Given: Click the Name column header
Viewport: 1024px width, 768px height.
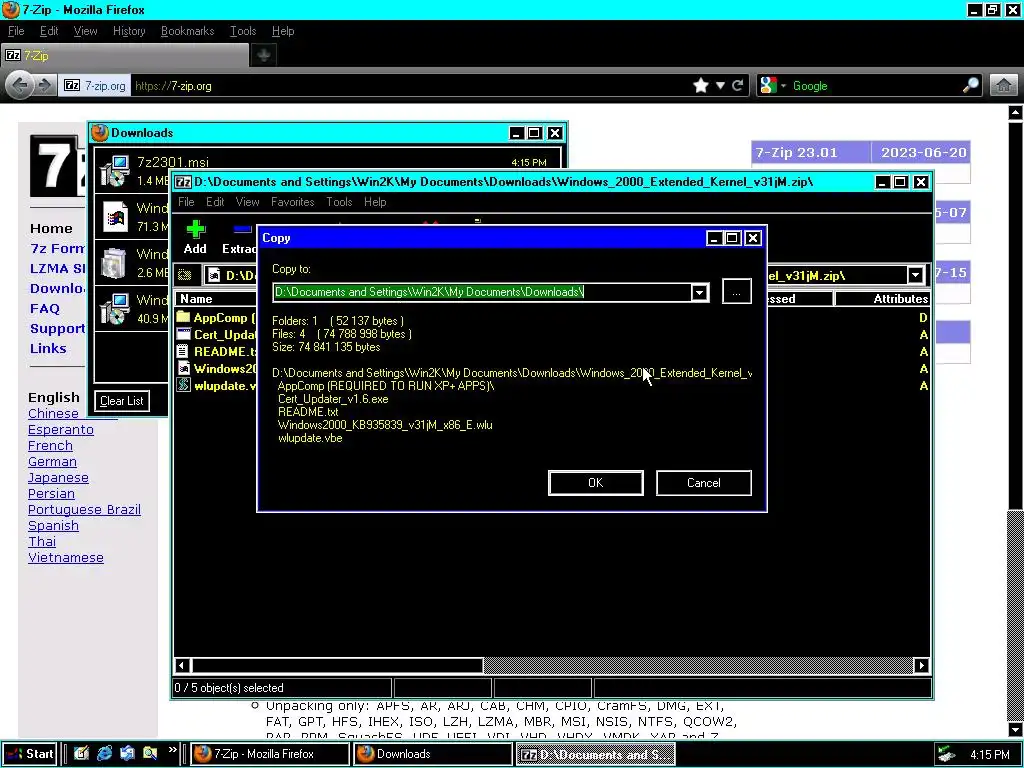Looking at the screenshot, I should tap(216, 298).
